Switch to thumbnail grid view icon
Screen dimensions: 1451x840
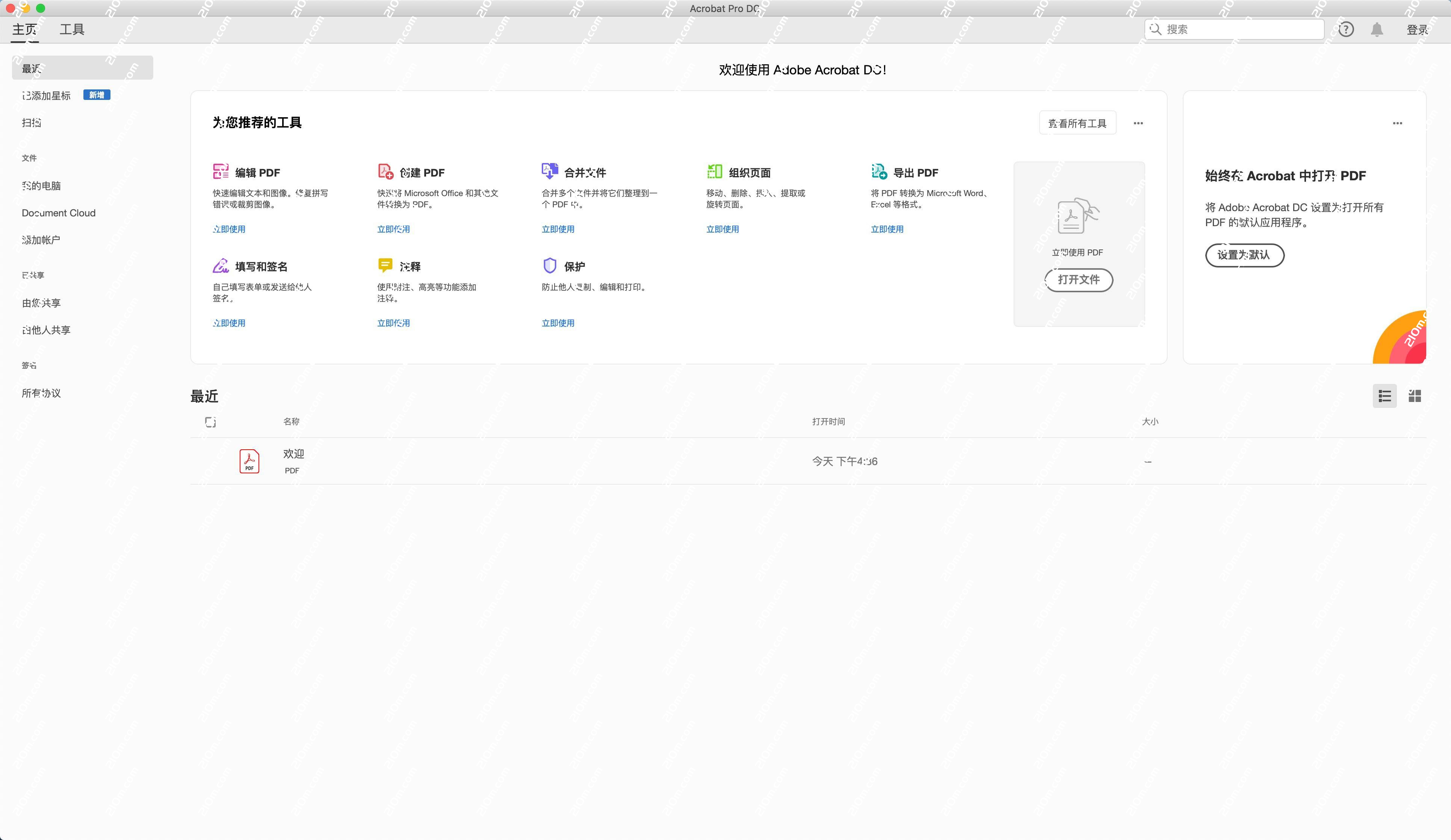click(x=1415, y=396)
